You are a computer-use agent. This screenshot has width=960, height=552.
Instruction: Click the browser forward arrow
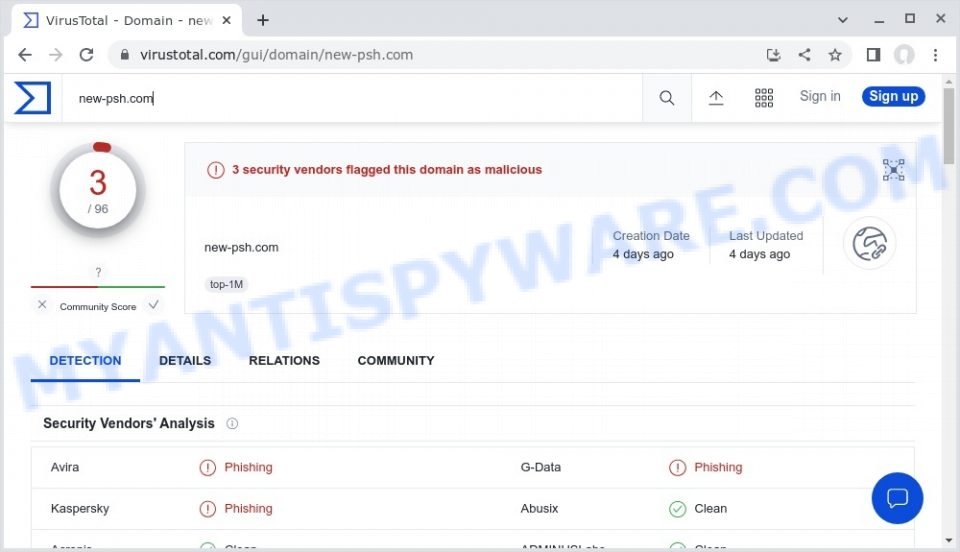click(56, 55)
